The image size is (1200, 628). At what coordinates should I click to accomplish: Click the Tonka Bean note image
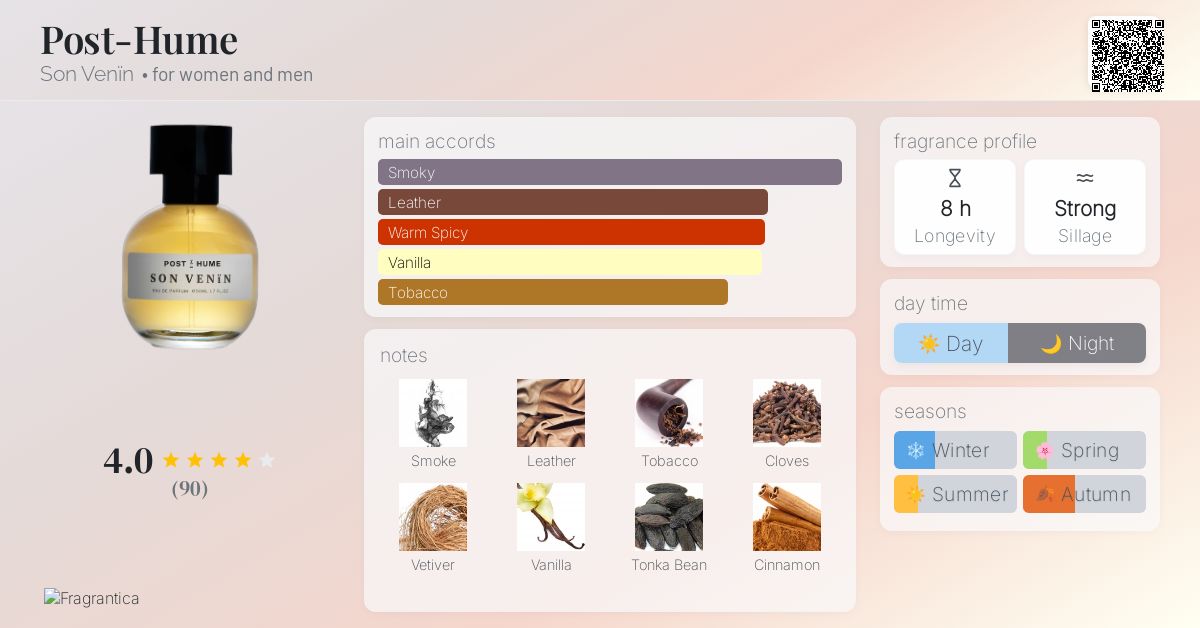tap(669, 517)
